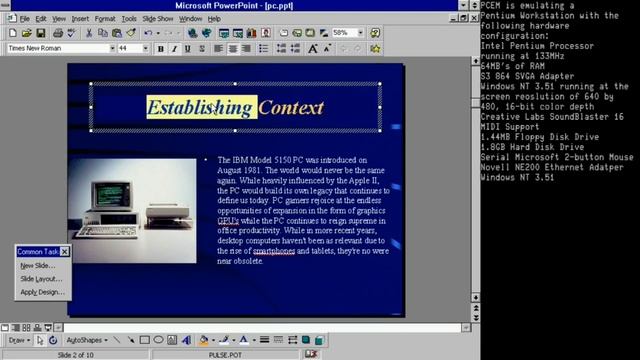Open the Dash Style options

tap(278, 340)
